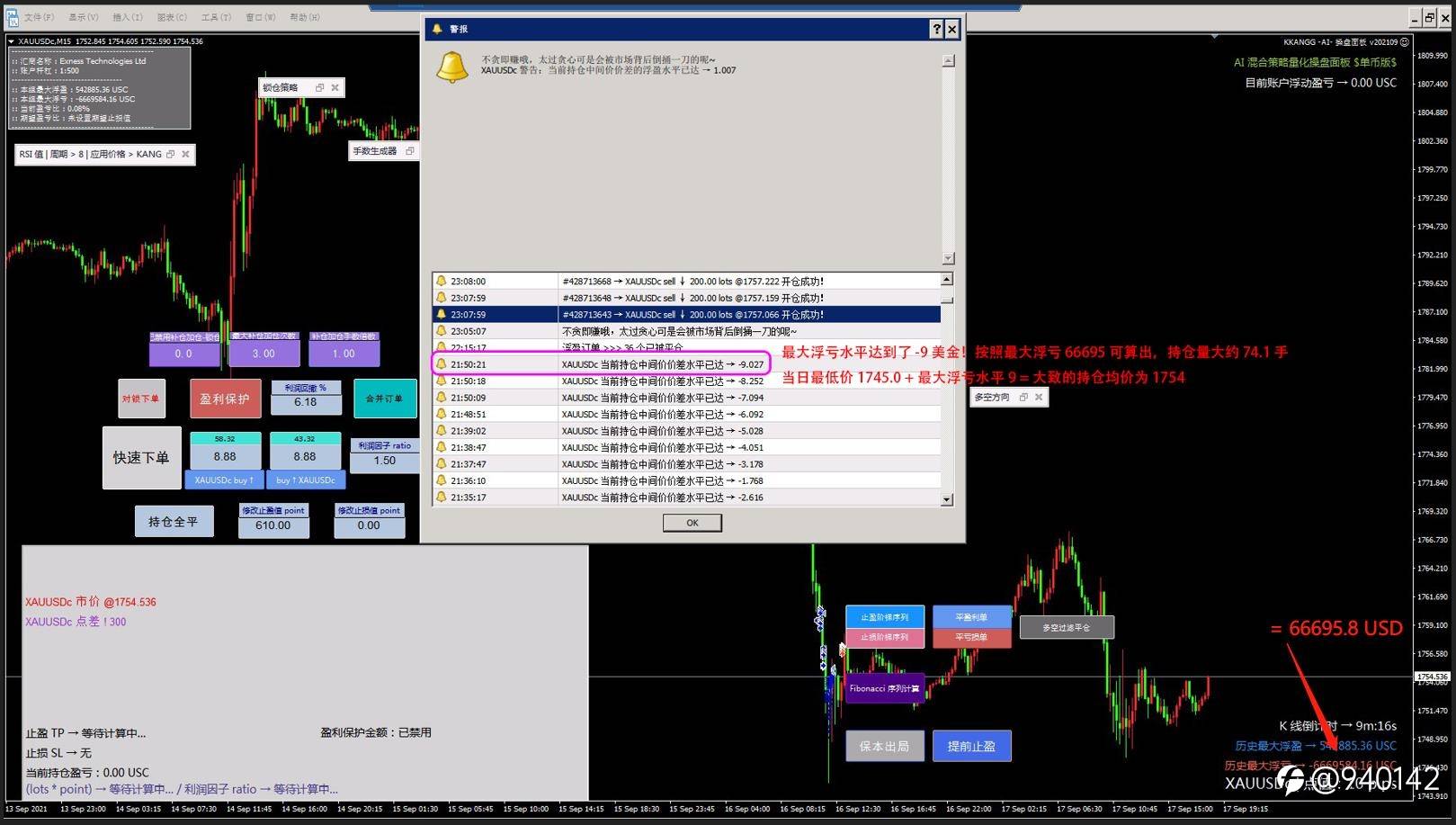
Task: Click the 8.88 lot field under 58.32
Action: click(225, 457)
